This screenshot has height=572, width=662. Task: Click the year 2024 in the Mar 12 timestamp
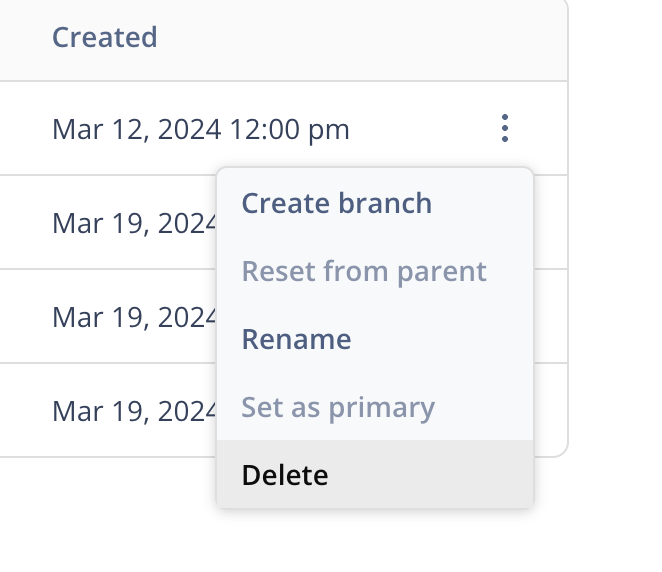pyautogui.click(x=188, y=129)
